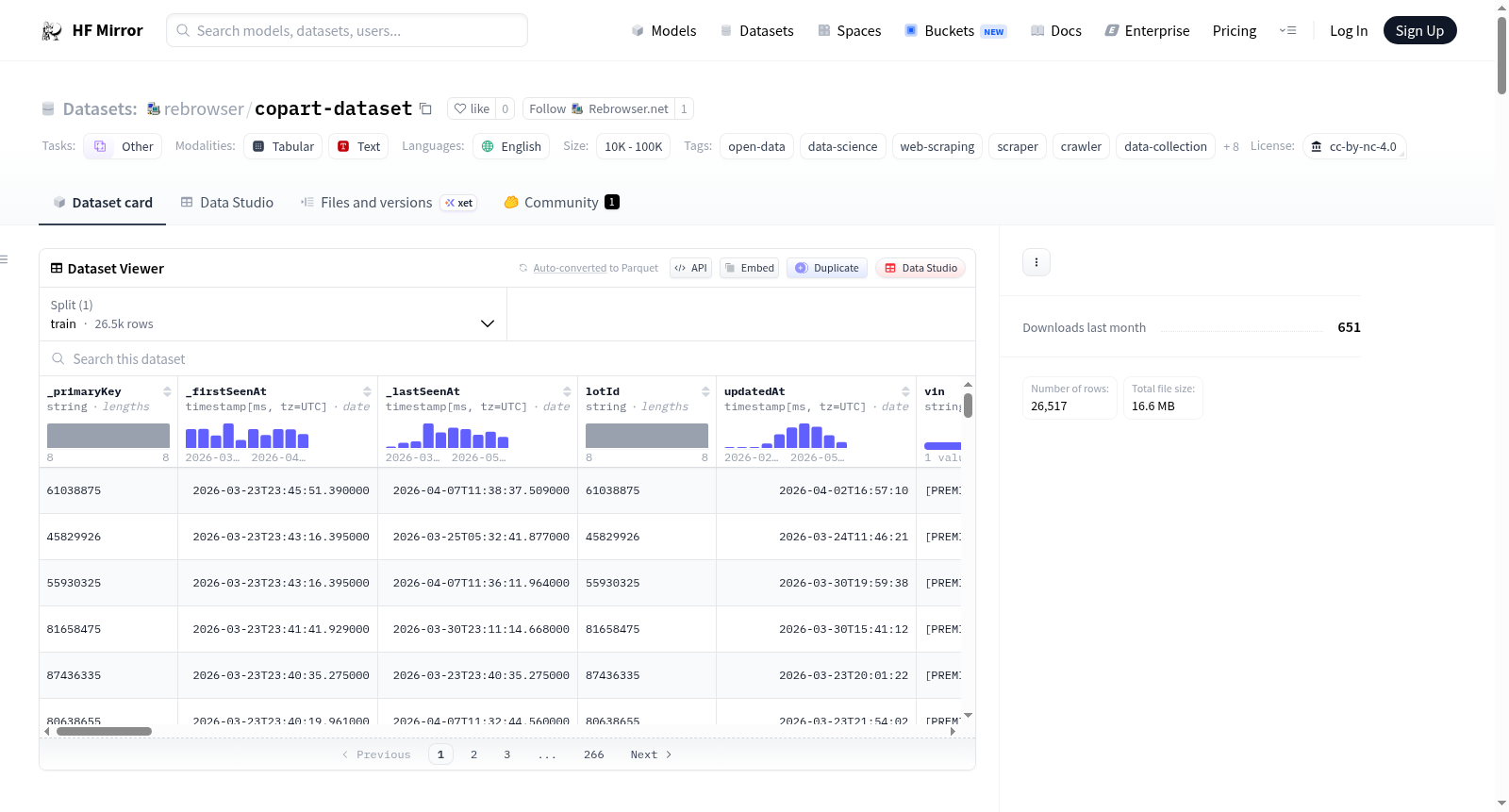The image size is (1509, 812).
Task: Switch to the Data Studio tab
Action: [227, 203]
